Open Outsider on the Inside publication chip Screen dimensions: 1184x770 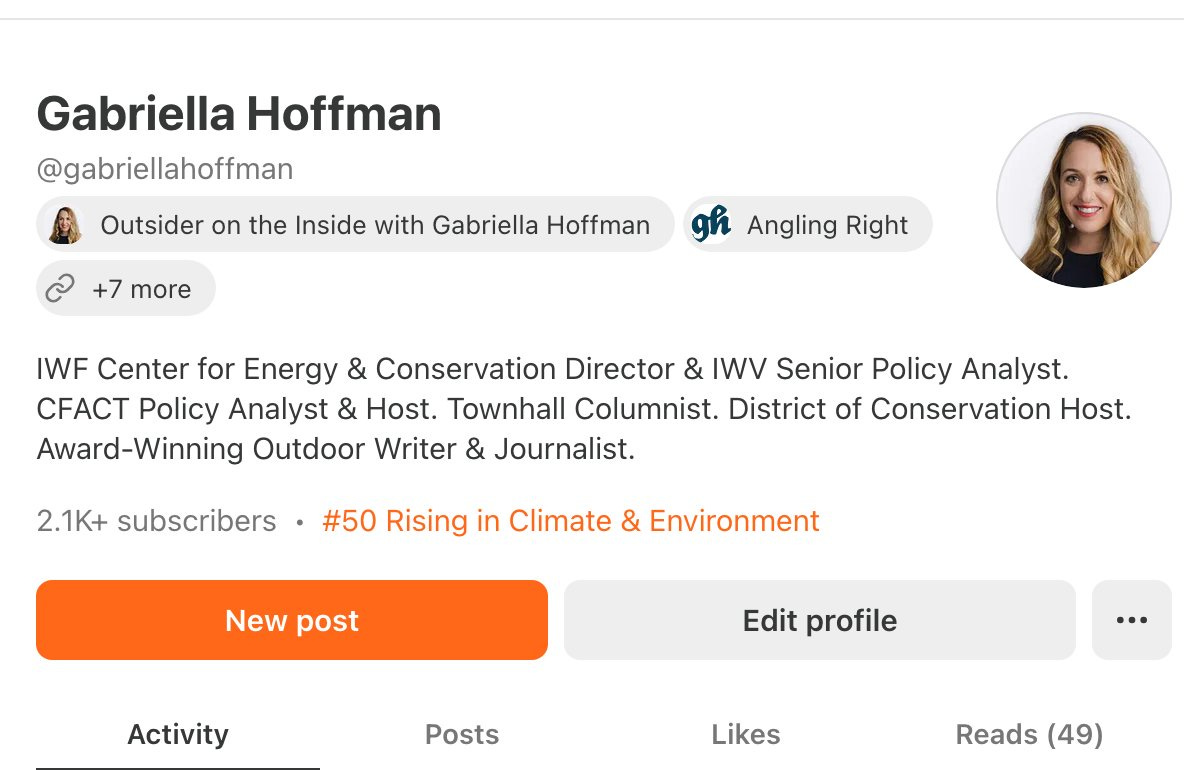click(x=355, y=224)
